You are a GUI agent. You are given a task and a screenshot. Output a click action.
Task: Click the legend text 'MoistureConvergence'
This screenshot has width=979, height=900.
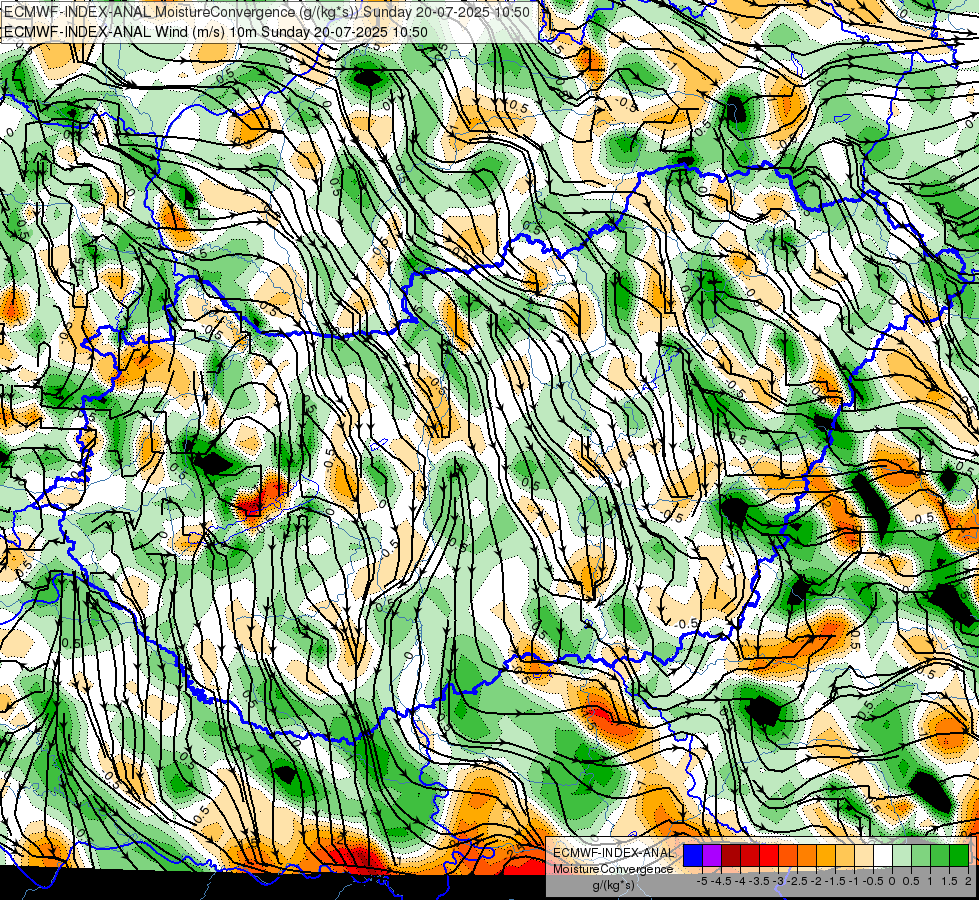click(x=613, y=869)
